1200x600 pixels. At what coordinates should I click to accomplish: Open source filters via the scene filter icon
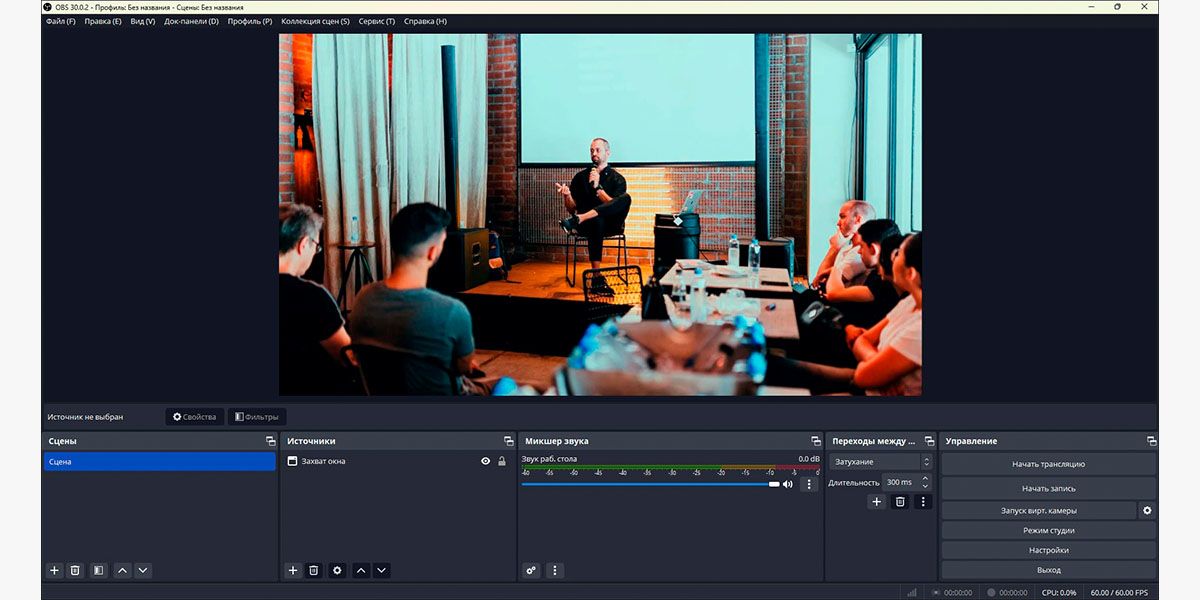[x=97, y=570]
